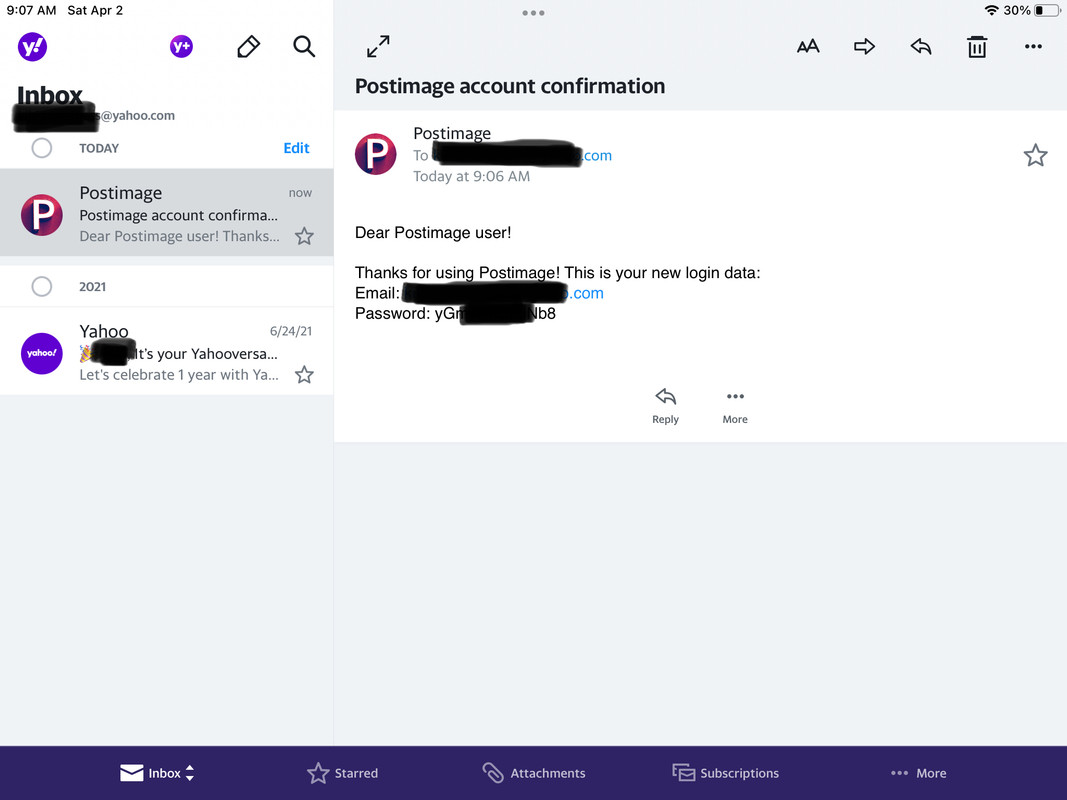Tap the Postimage sender avatar in message

click(376, 154)
